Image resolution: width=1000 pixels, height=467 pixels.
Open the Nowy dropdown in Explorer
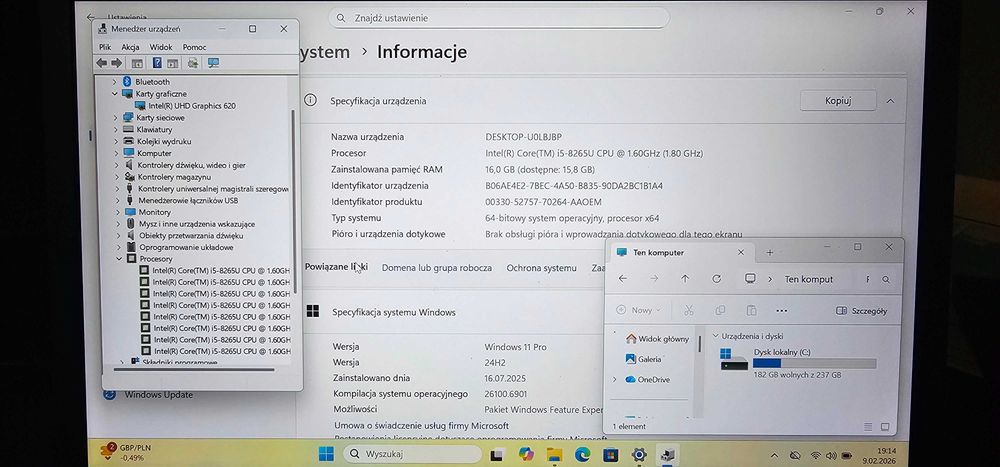pyautogui.click(x=639, y=310)
